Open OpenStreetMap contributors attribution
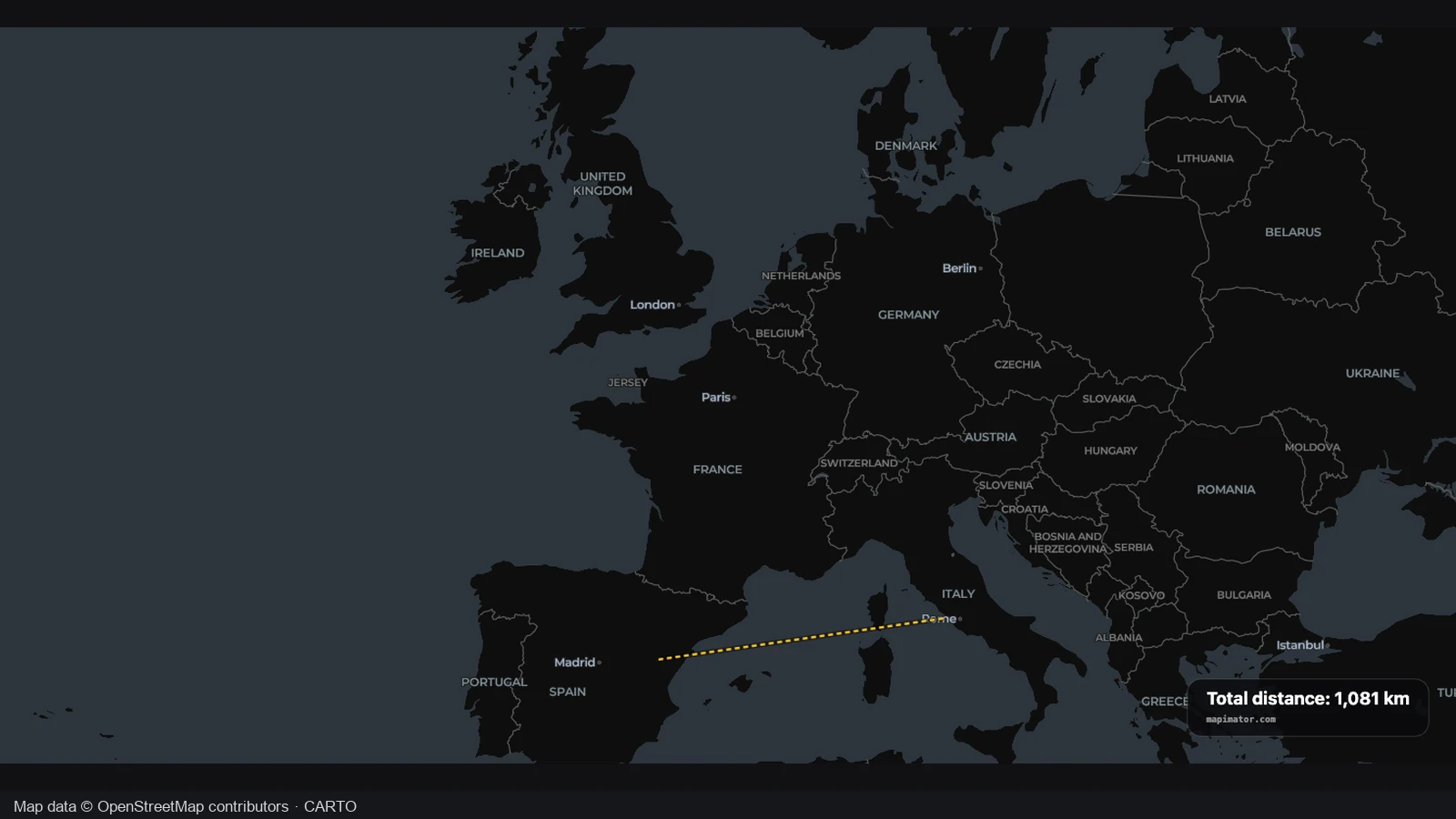This screenshot has width=1456, height=819. (193, 806)
